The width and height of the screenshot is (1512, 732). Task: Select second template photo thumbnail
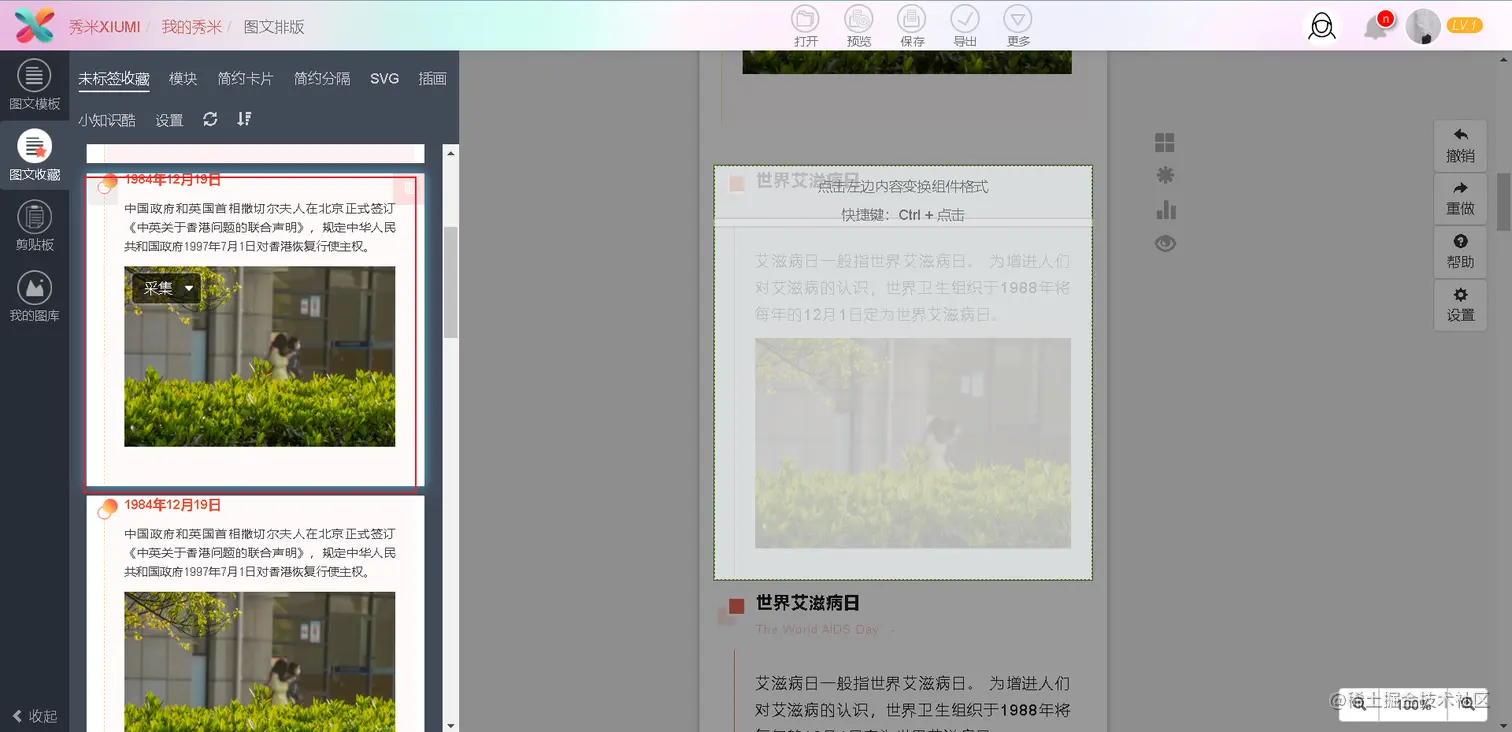tap(259, 661)
